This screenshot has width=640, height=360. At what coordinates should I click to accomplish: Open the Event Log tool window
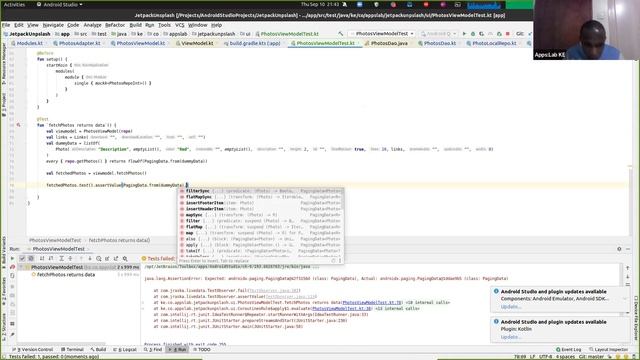(569, 349)
